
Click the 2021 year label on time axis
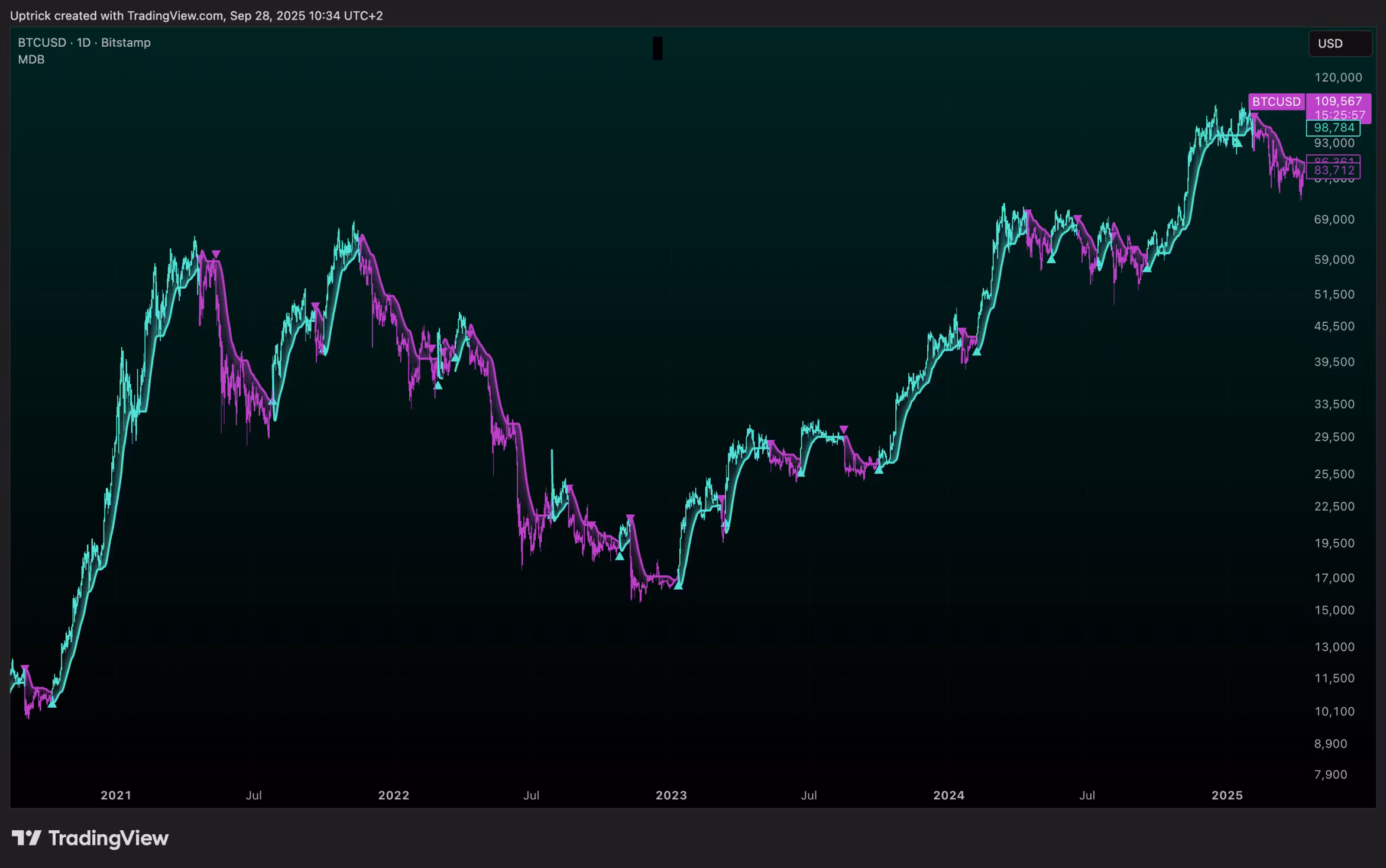click(116, 795)
